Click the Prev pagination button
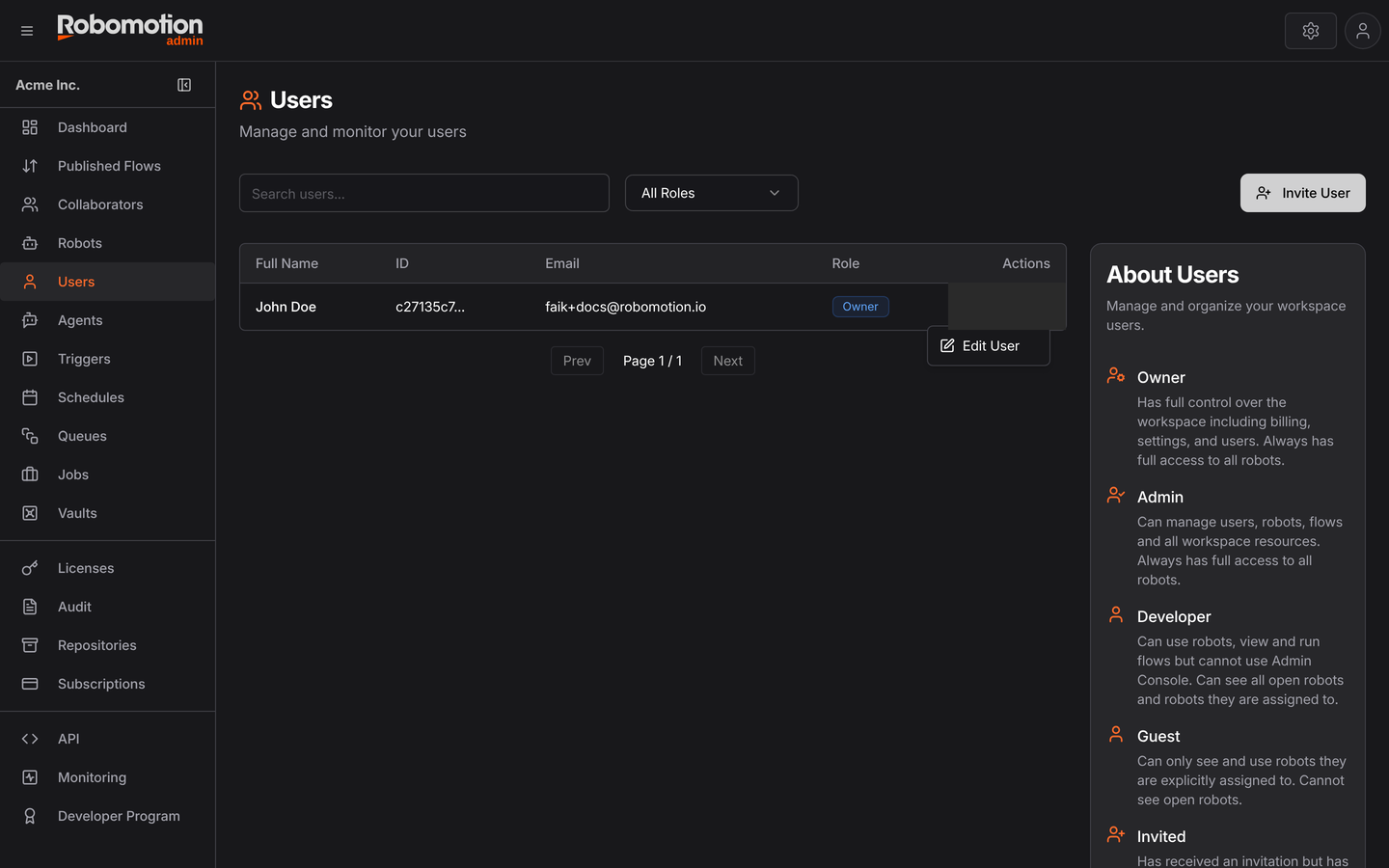Image resolution: width=1389 pixels, height=868 pixels. pyautogui.click(x=577, y=361)
